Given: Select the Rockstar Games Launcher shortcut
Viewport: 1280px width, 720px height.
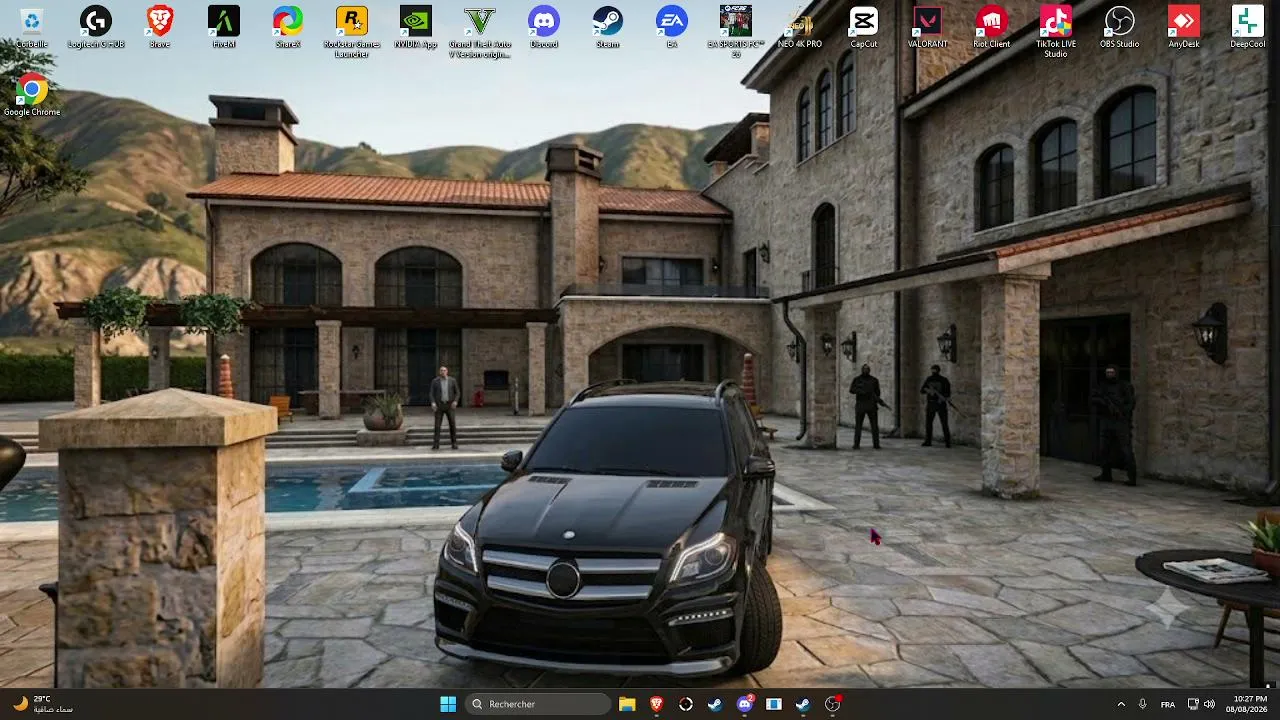Looking at the screenshot, I should point(352,32).
